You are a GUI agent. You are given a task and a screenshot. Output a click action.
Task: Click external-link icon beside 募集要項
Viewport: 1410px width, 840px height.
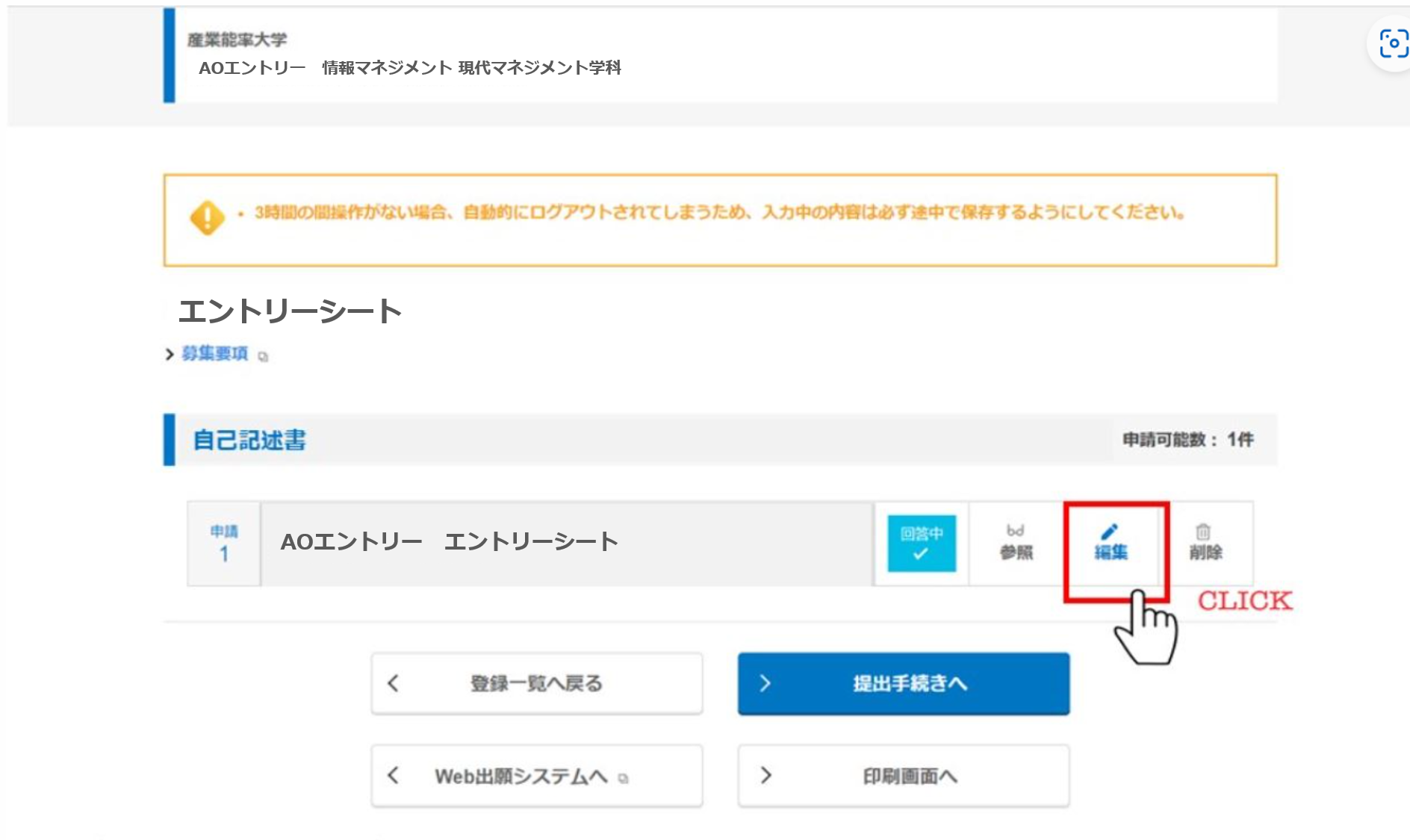(263, 357)
